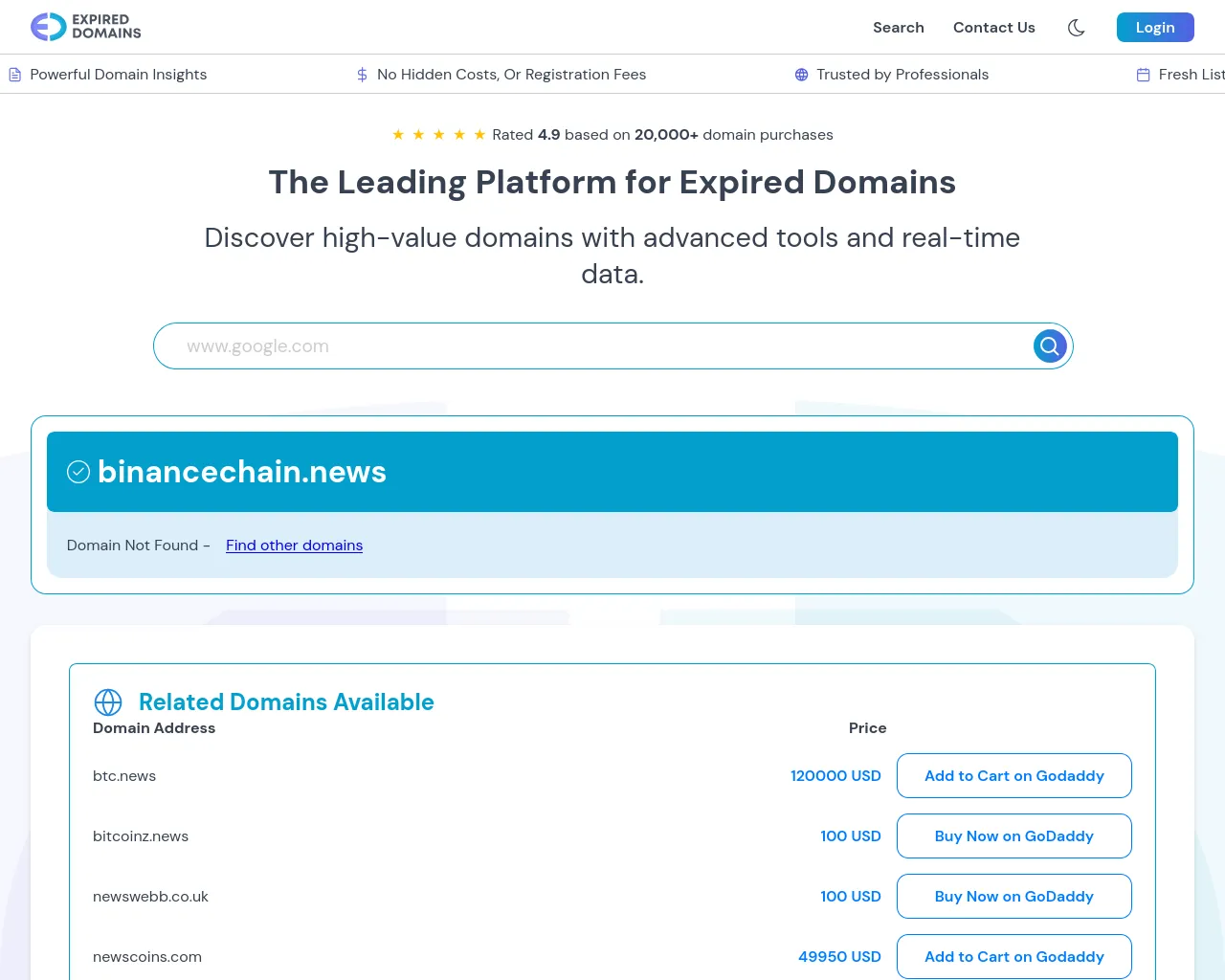1225x980 pixels.
Task: Click the globe icon beside Related Domains Available
Action: (x=108, y=702)
